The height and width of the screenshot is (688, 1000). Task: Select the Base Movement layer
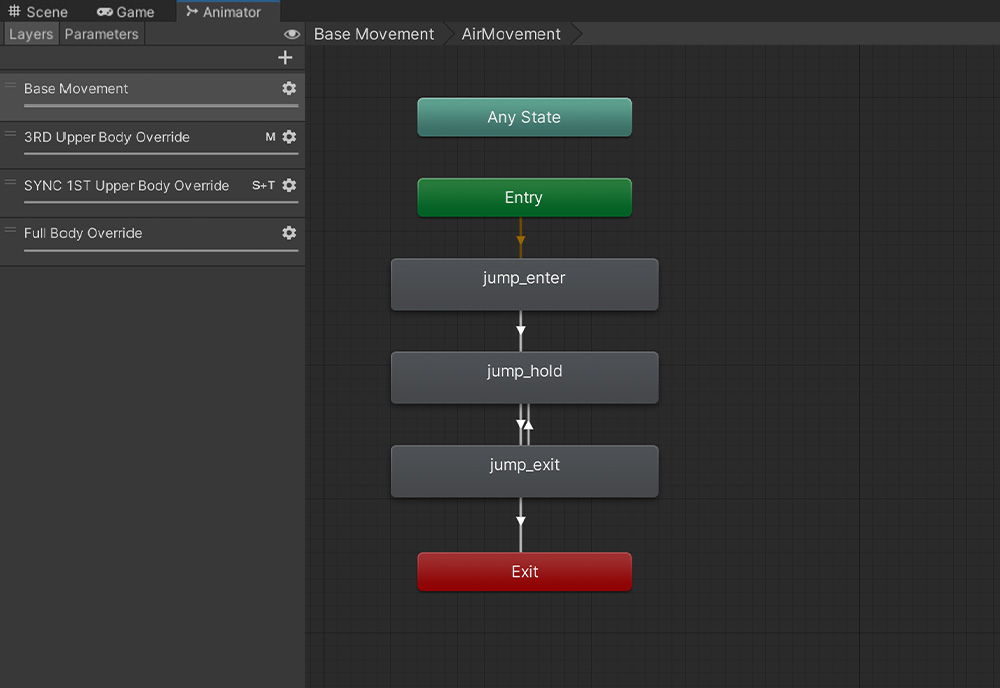click(152, 96)
